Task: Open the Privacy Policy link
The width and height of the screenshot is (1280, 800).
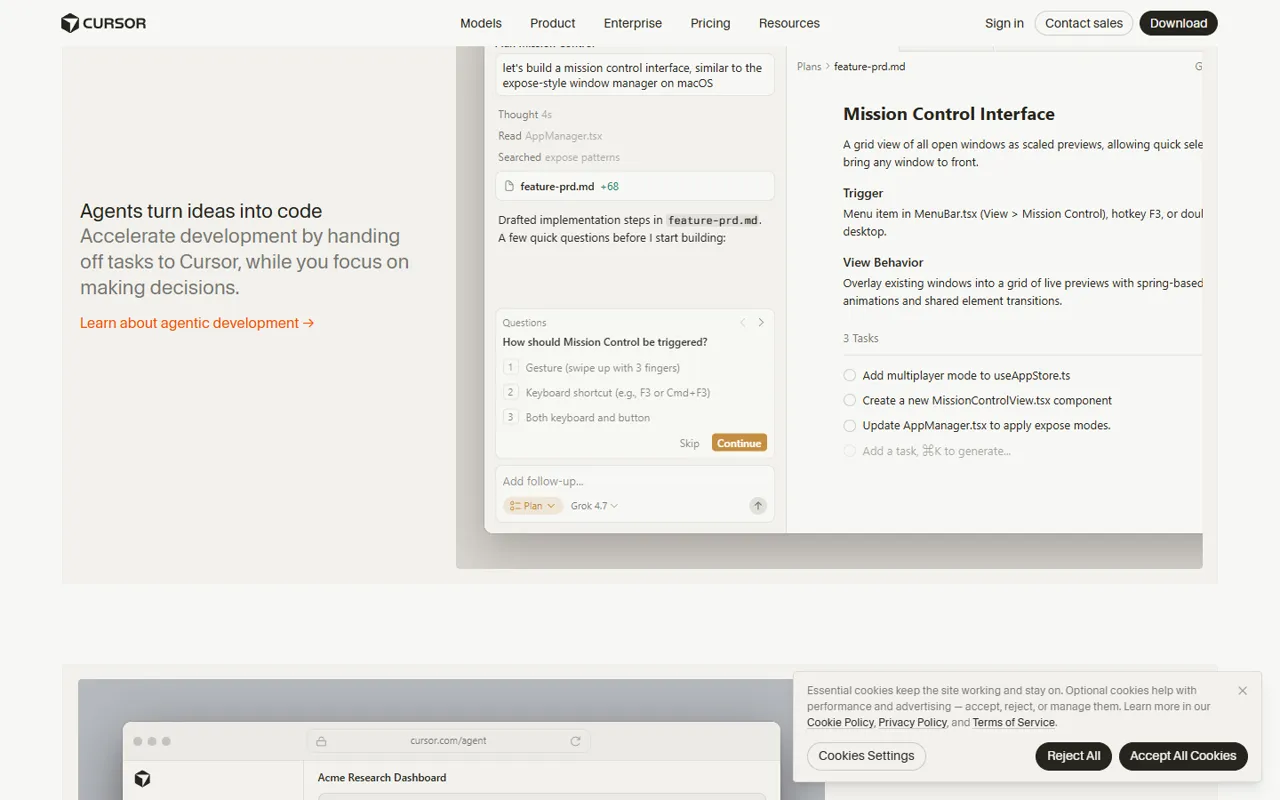Action: (x=912, y=722)
